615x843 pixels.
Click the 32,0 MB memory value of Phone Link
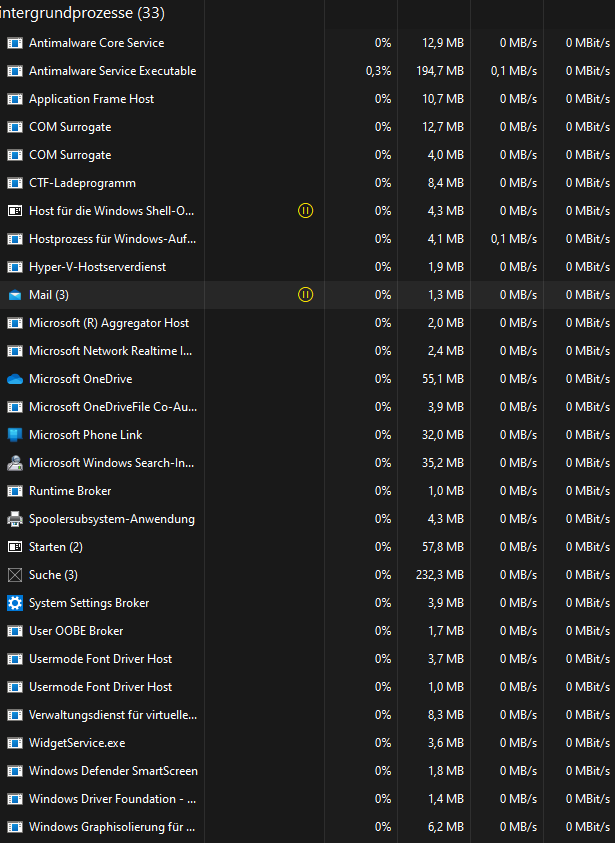[x=443, y=435]
